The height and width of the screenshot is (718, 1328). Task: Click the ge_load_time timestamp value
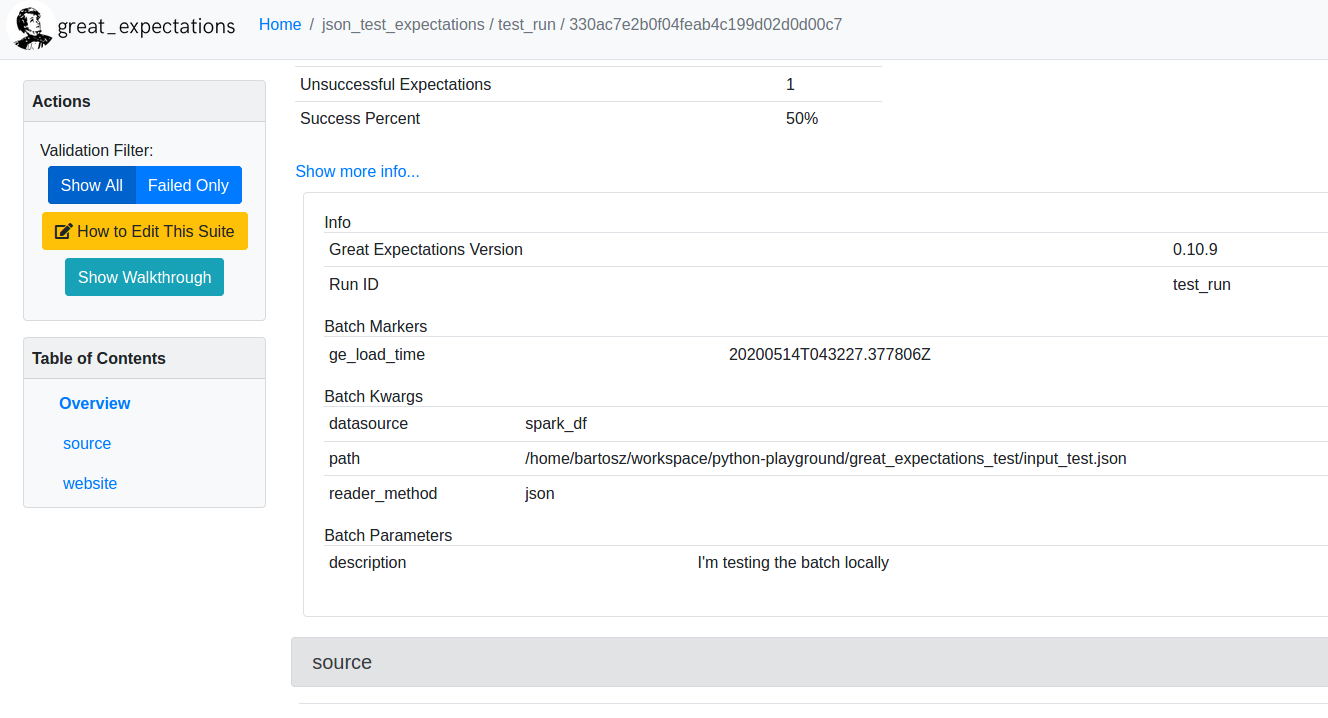830,354
